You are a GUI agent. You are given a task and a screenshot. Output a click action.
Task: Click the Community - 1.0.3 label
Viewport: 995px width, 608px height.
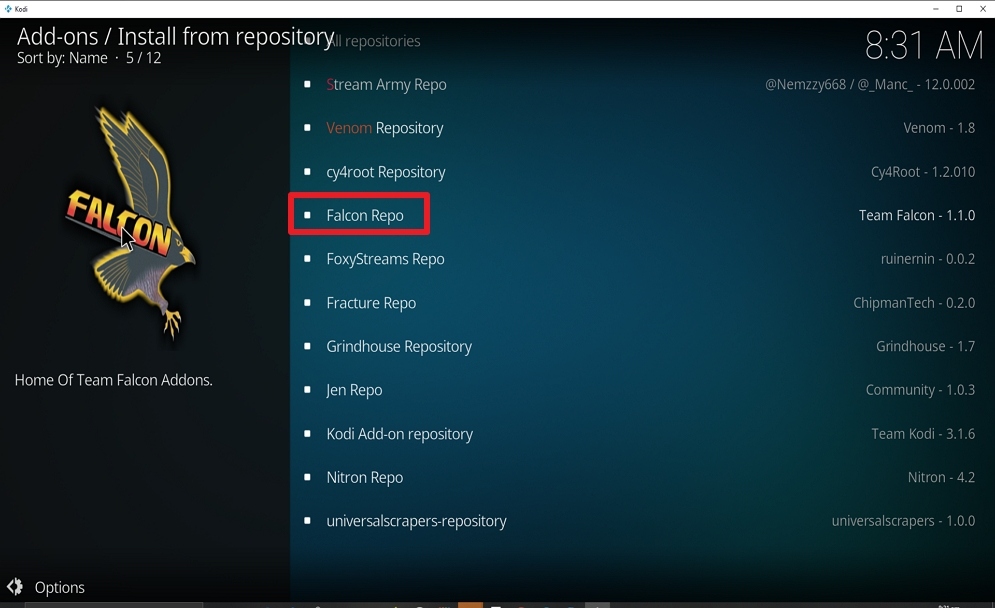(920, 390)
